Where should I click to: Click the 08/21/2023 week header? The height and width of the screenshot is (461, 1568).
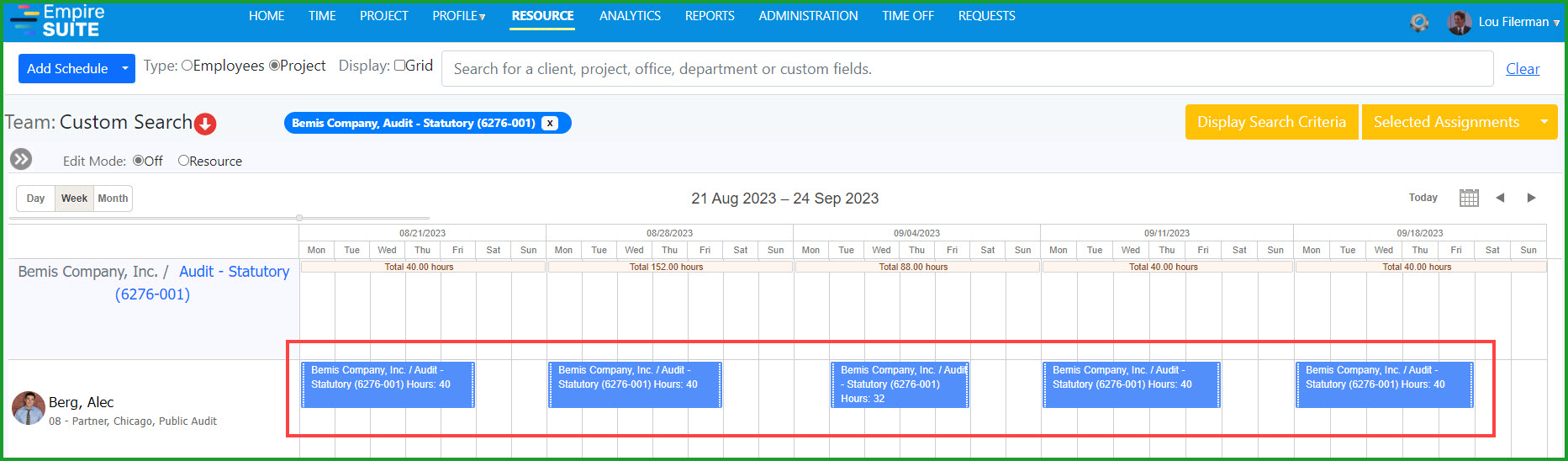pyautogui.click(x=422, y=233)
